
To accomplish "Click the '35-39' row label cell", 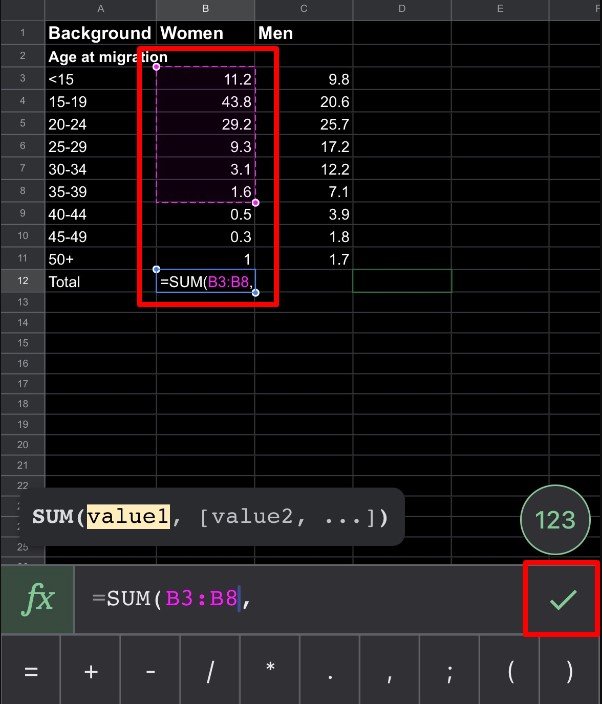I will click(x=101, y=191).
